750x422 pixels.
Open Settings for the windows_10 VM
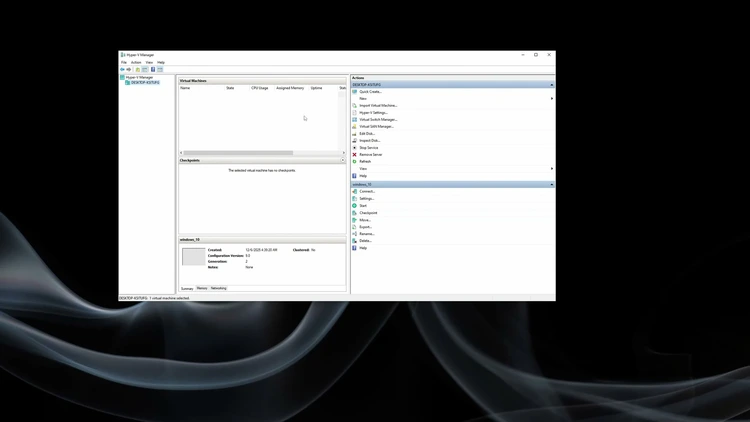[x=366, y=199]
